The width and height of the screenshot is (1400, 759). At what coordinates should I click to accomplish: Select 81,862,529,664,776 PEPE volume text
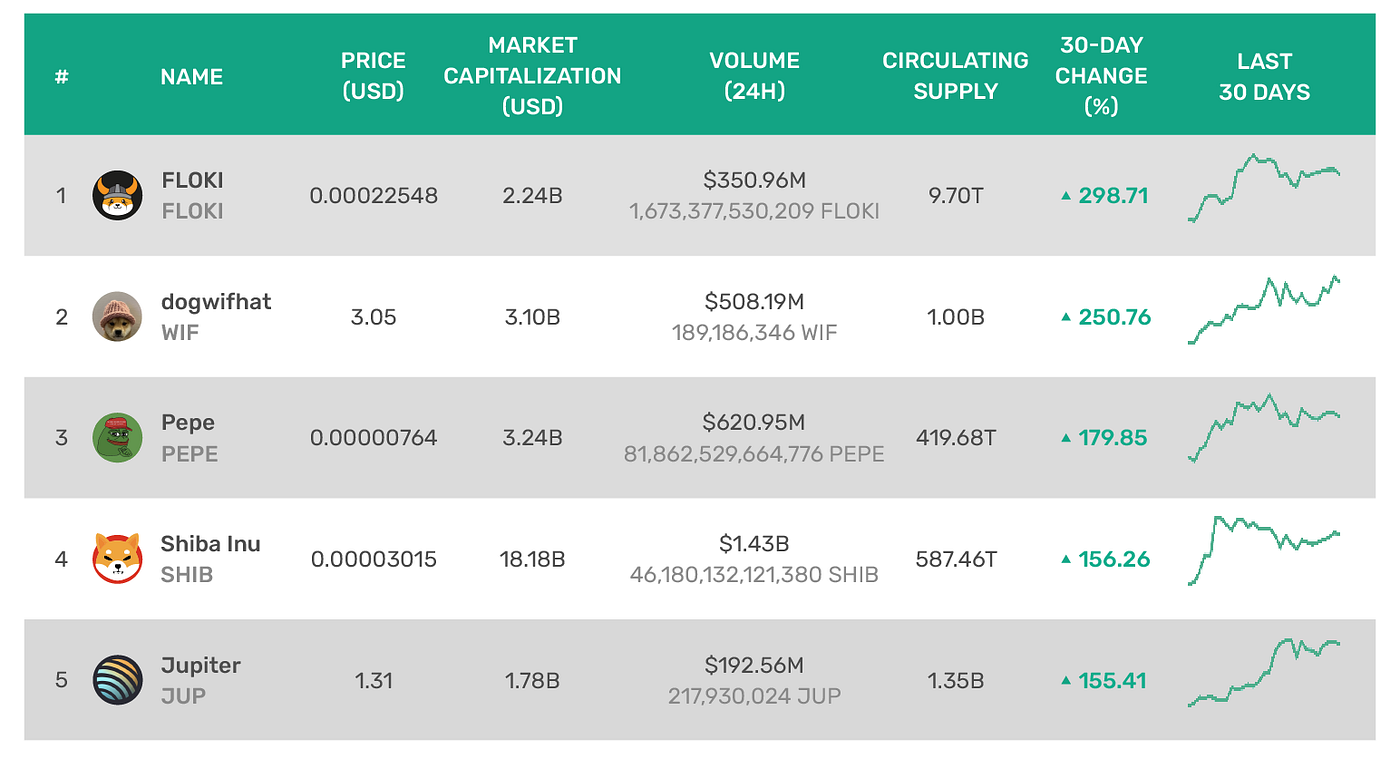coord(754,454)
